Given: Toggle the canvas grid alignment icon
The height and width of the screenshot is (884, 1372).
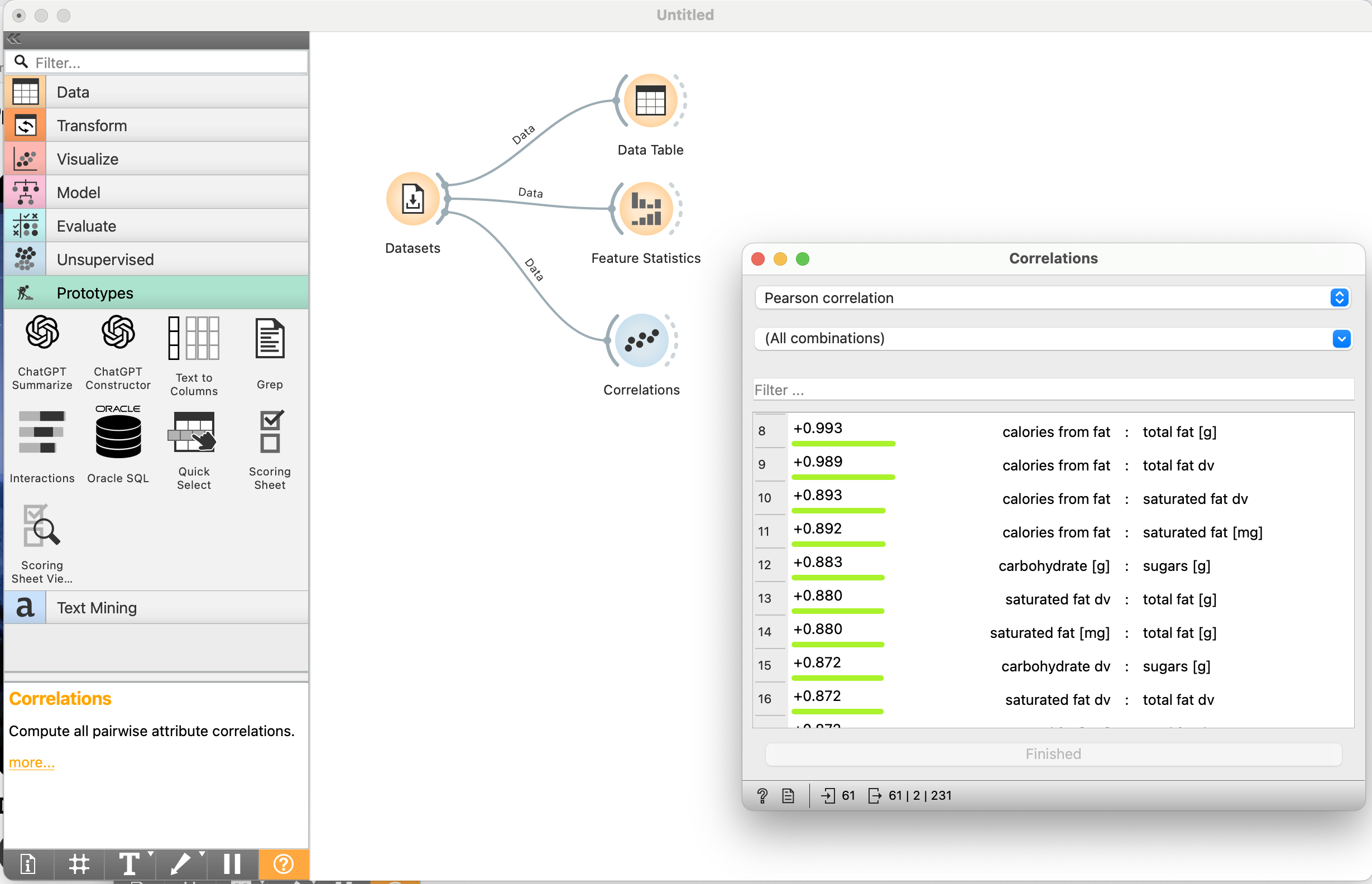Looking at the screenshot, I should [x=79, y=864].
